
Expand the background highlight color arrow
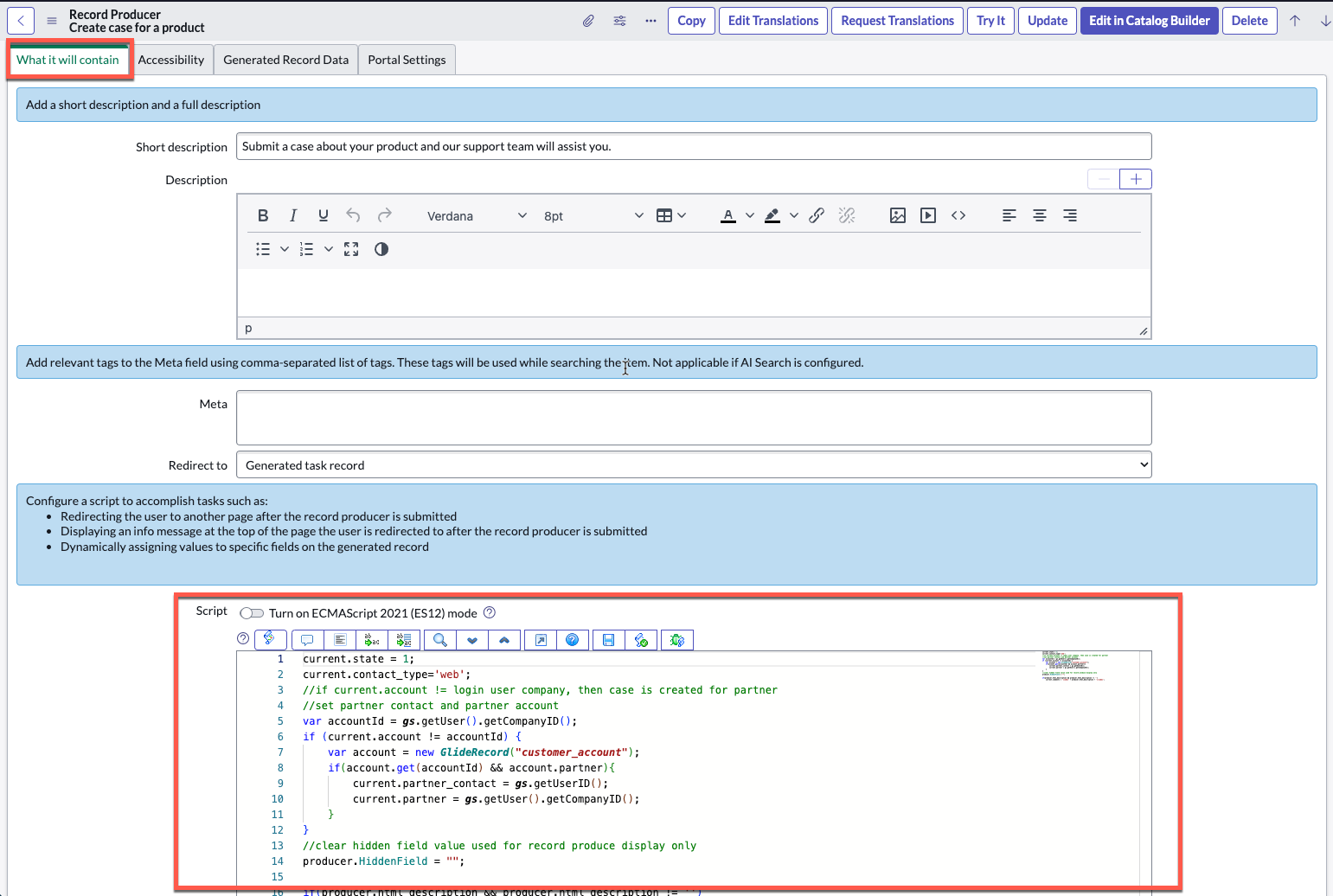pos(794,215)
